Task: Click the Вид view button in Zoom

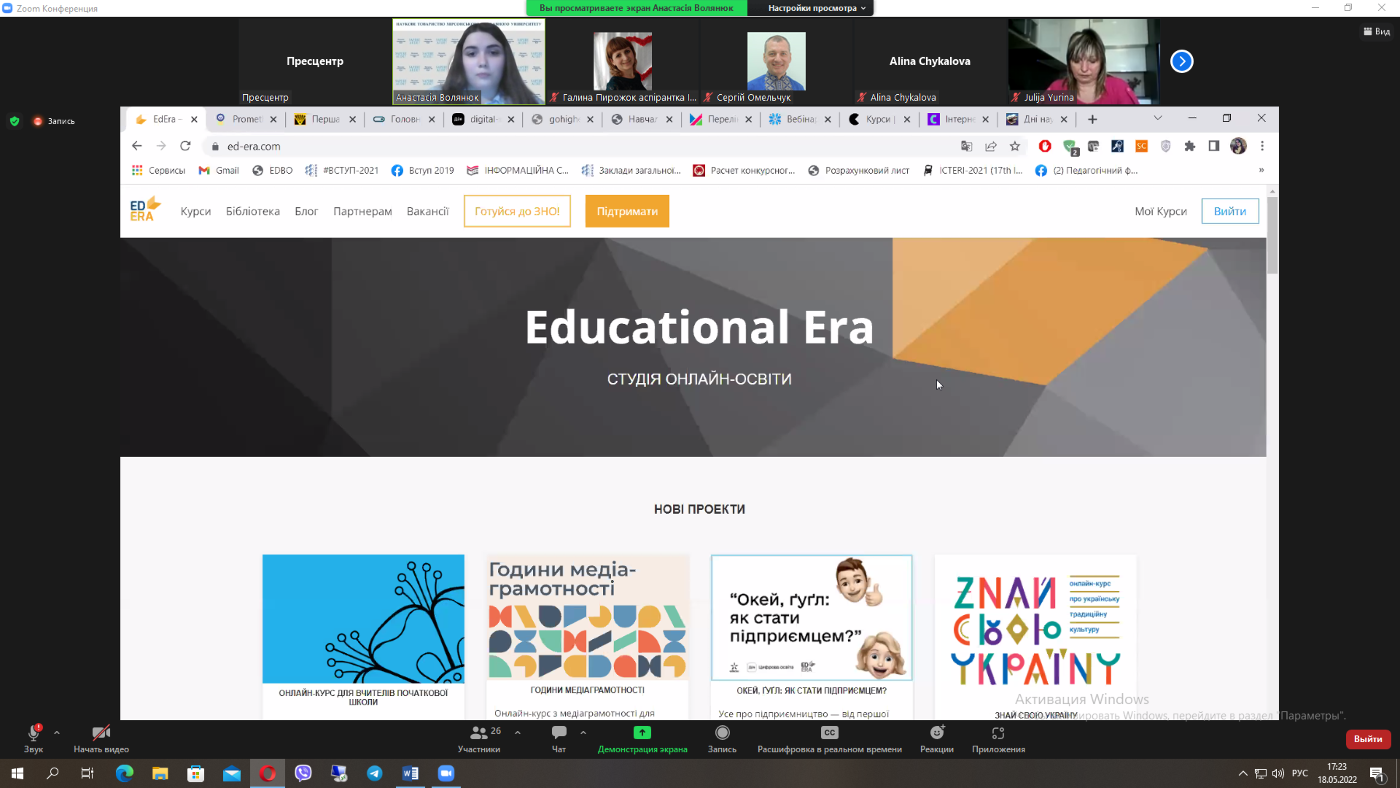Action: (x=1377, y=31)
